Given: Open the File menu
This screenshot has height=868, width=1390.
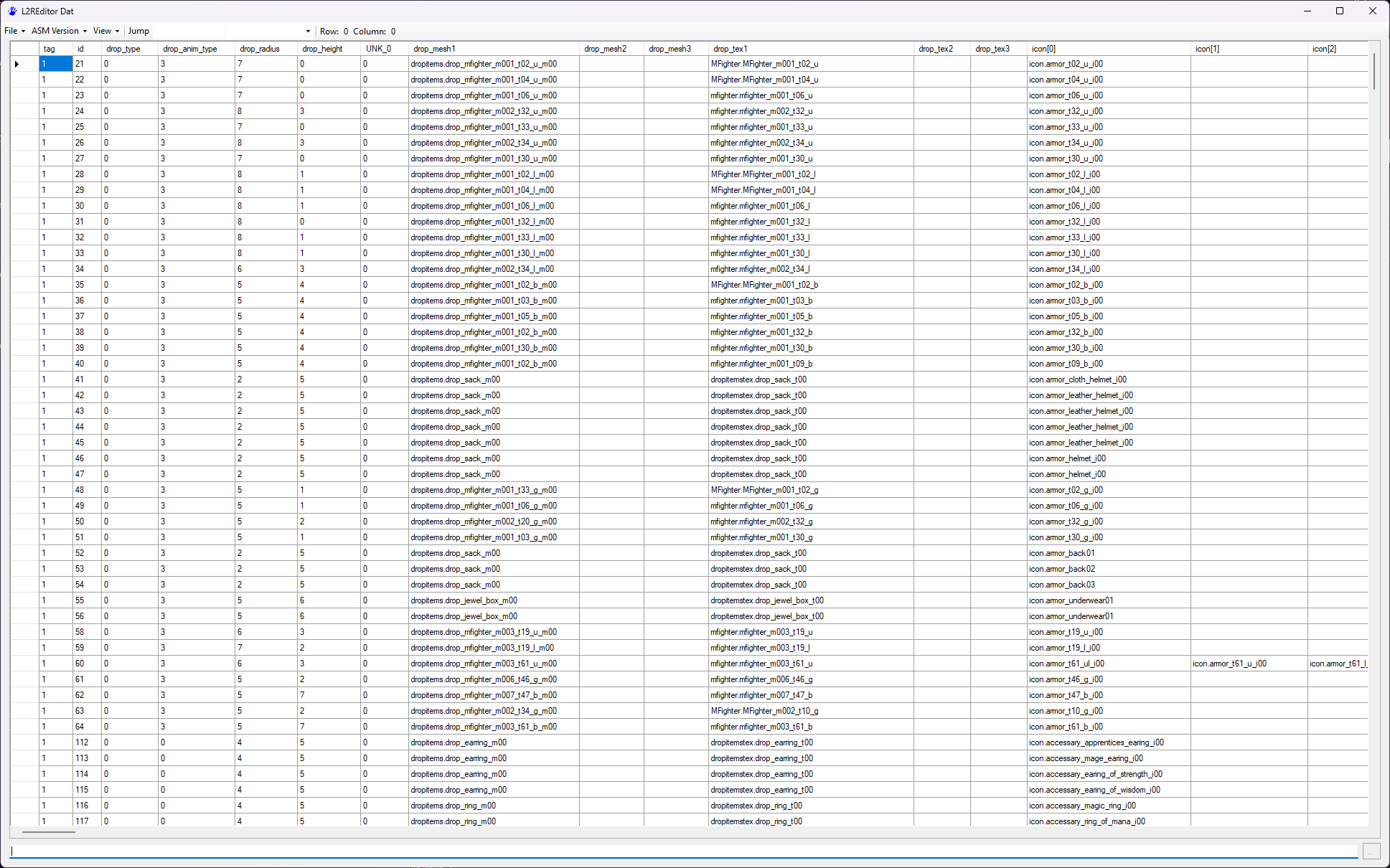Looking at the screenshot, I should 14,31.
